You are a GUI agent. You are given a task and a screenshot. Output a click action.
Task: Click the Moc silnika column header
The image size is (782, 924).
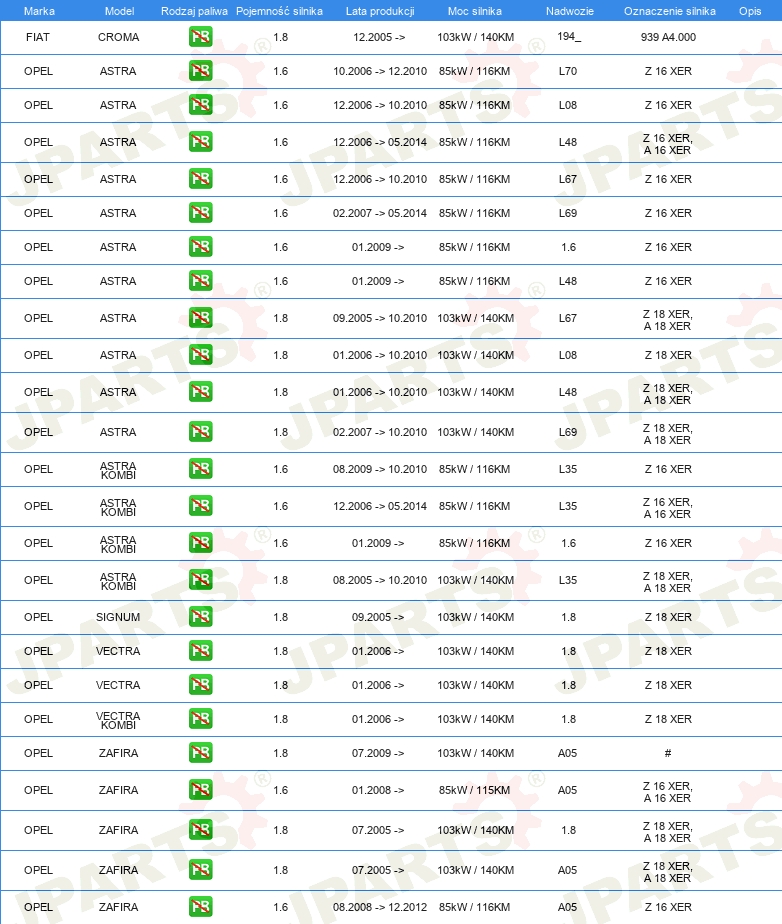474,11
